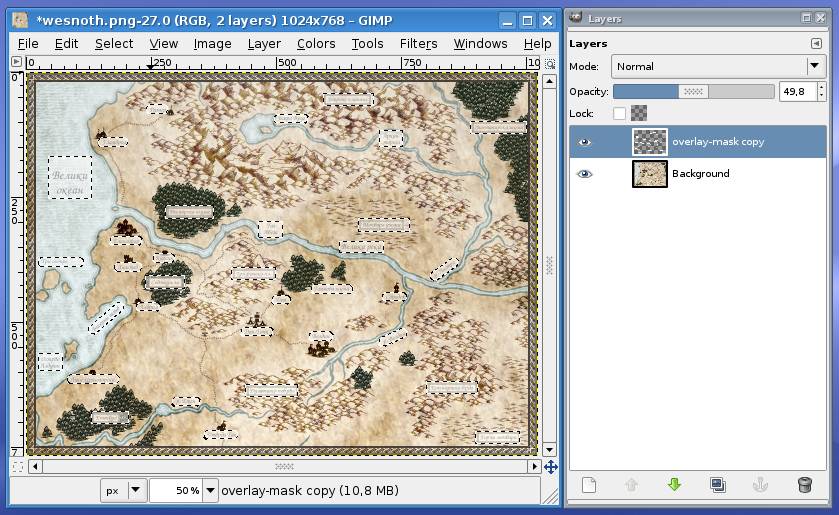Delete the layer with trash icon
This screenshot has height=515, width=839.
pos(804,485)
